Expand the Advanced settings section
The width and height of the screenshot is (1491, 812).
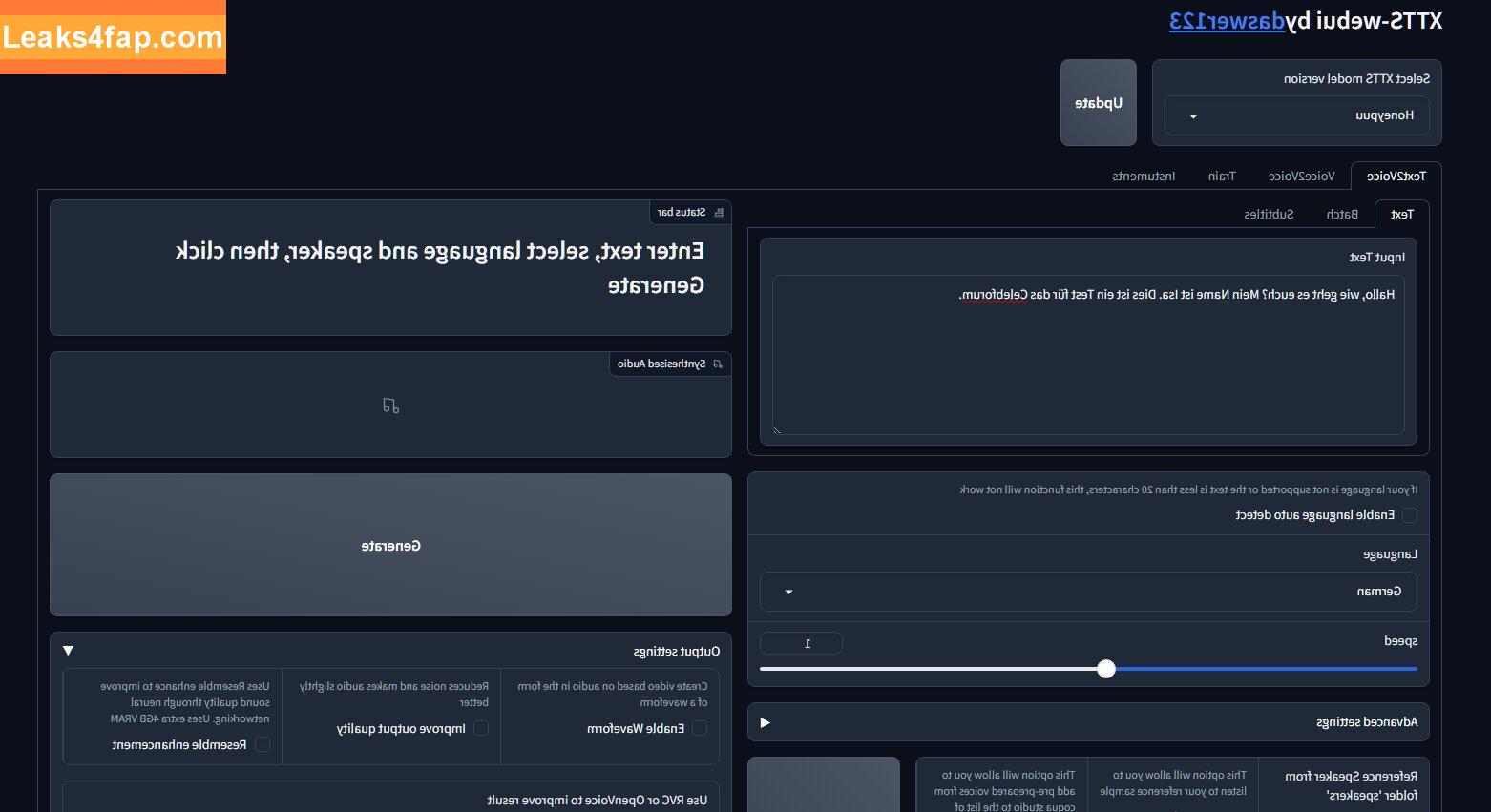coord(1088,722)
